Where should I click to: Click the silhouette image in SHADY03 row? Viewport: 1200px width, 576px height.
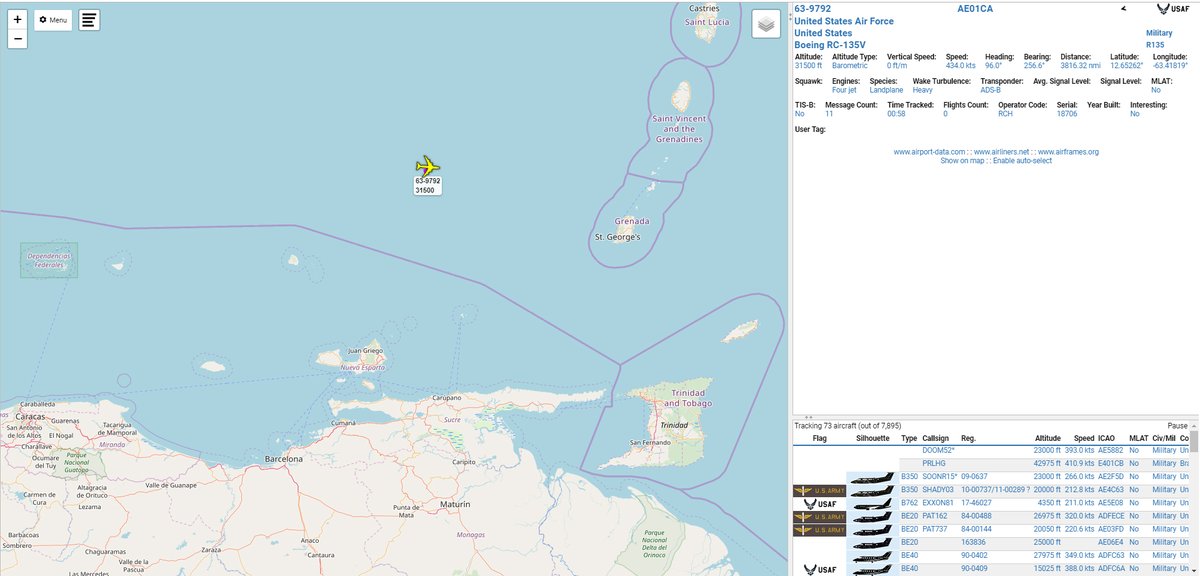pos(871,491)
